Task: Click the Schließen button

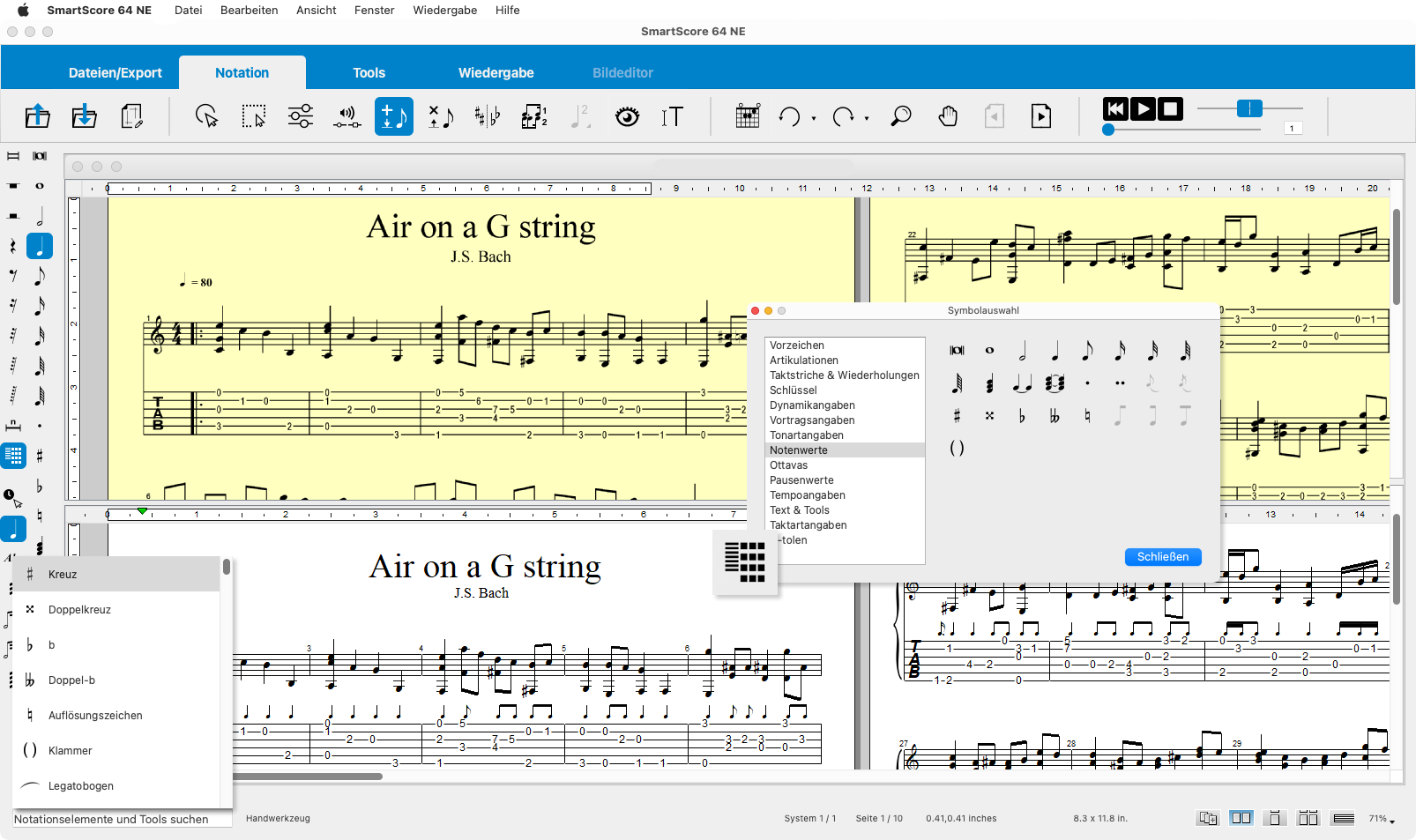Action: (1162, 556)
